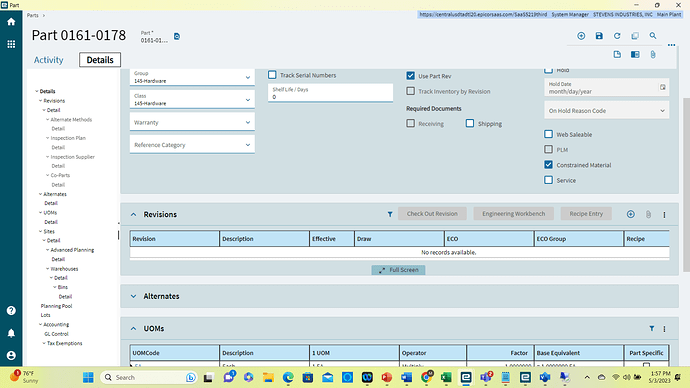Switch to the Activity tab

click(48, 60)
